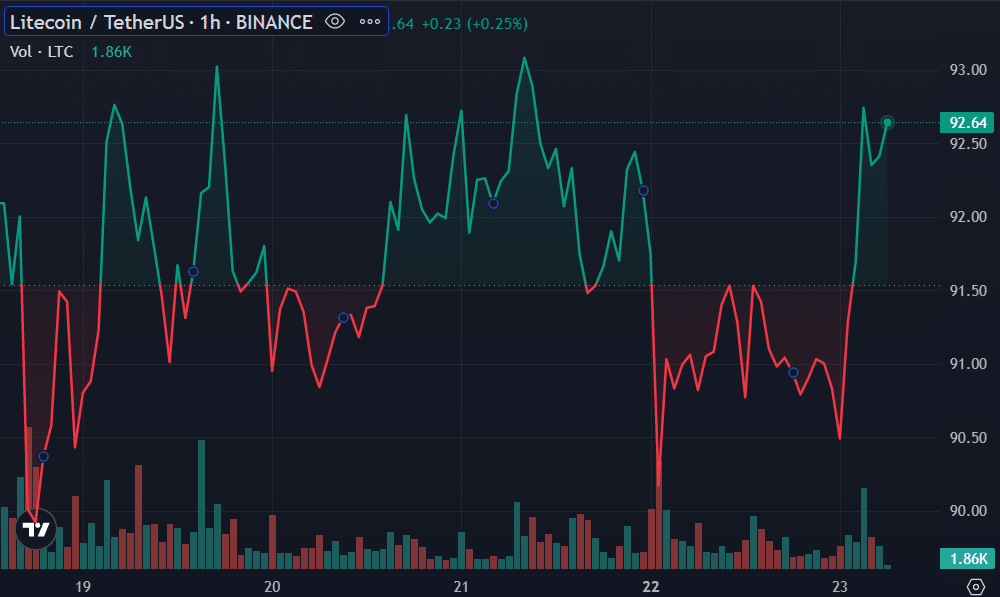Click the 21 date label on time axis
Screen dimensions: 1000x597
tap(461, 587)
